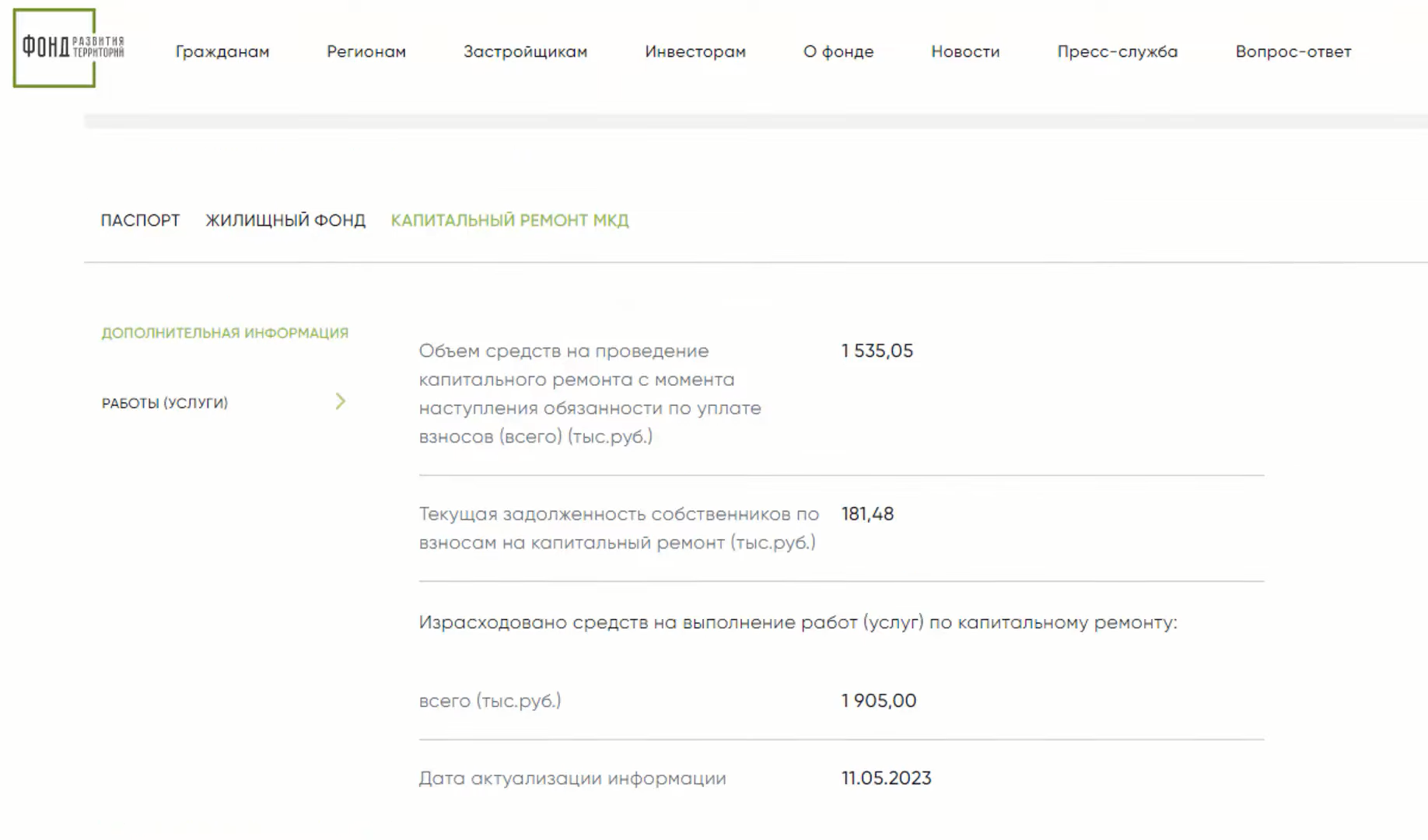The width and height of the screenshot is (1428, 840).
Task: Open РАБОТЫ (УСЛУГИ) from the sidebar
Action: (164, 402)
